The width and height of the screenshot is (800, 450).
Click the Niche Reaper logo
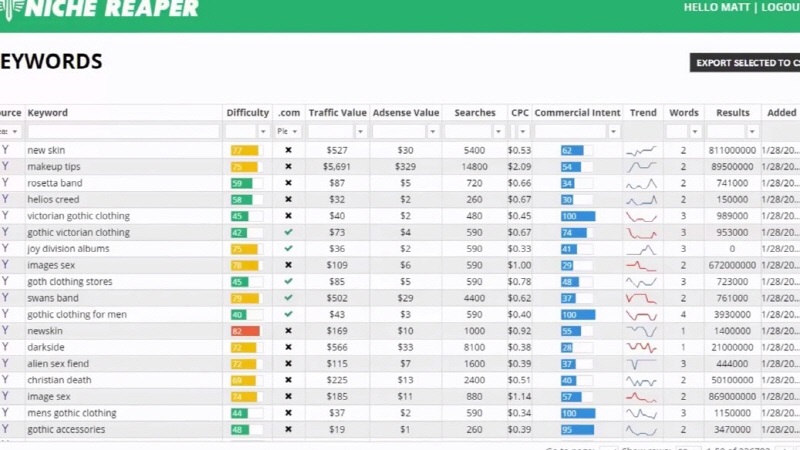pyautogui.click(x=99, y=9)
